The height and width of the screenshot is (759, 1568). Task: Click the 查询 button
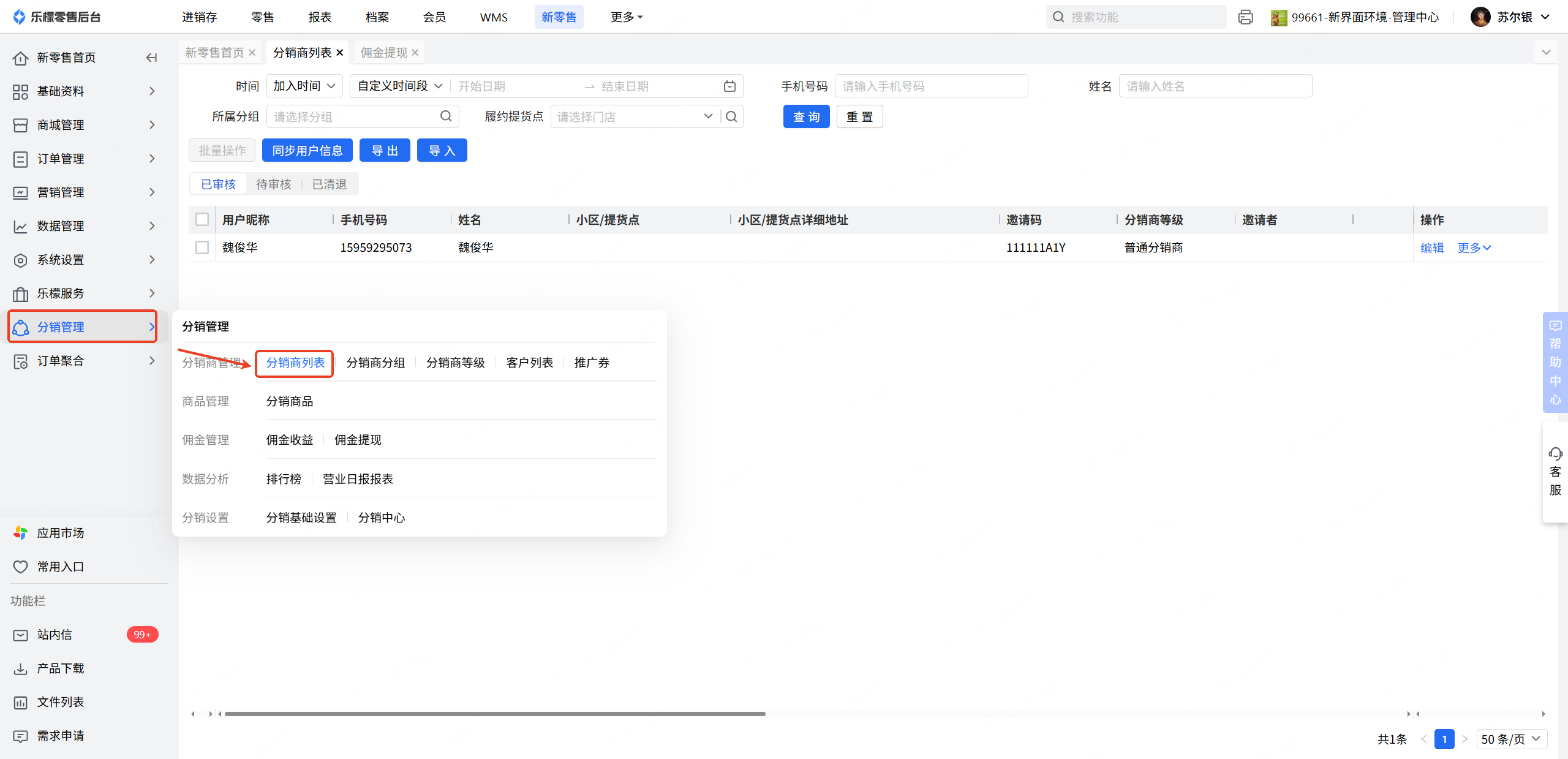pyautogui.click(x=806, y=116)
